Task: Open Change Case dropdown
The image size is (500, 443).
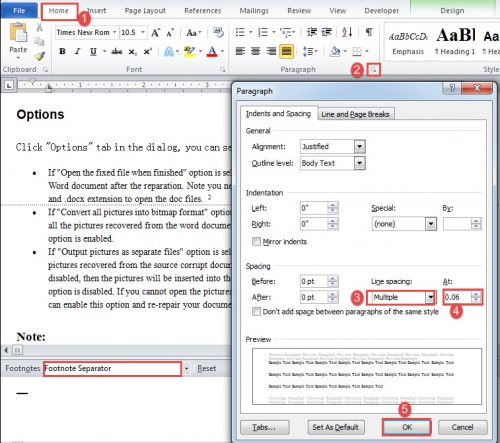Action: click(x=194, y=33)
